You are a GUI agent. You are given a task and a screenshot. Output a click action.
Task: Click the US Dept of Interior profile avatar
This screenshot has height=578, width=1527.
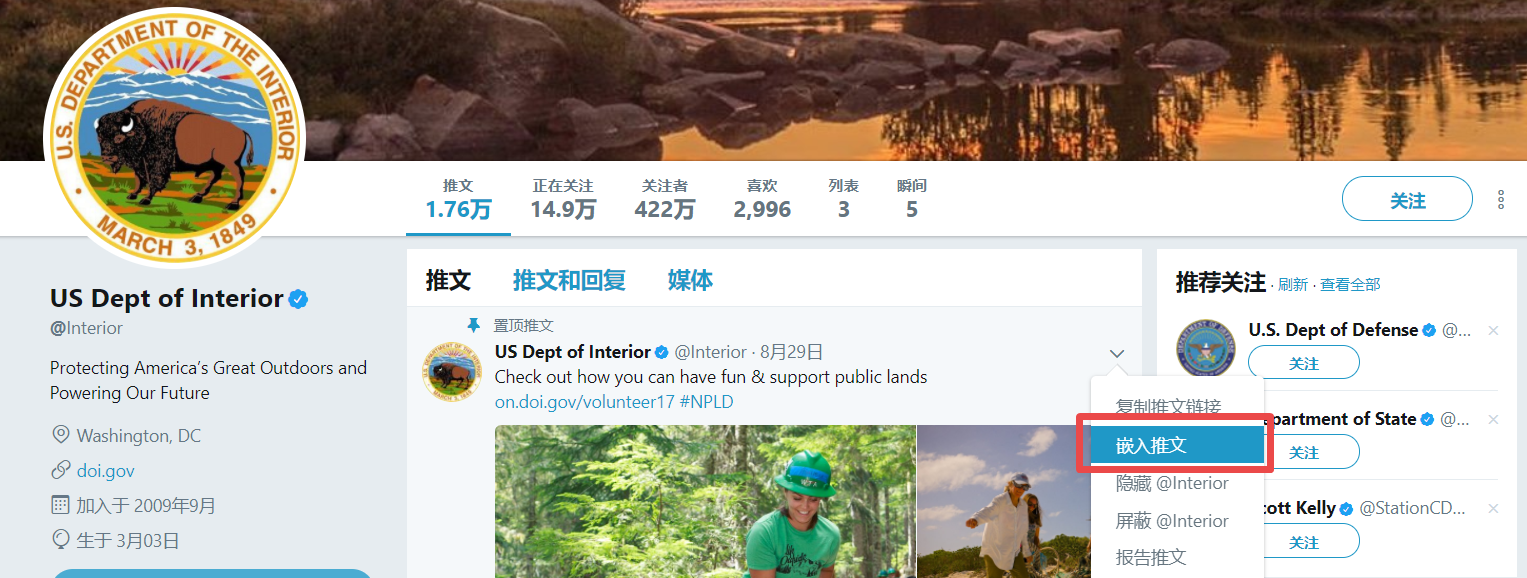click(175, 138)
